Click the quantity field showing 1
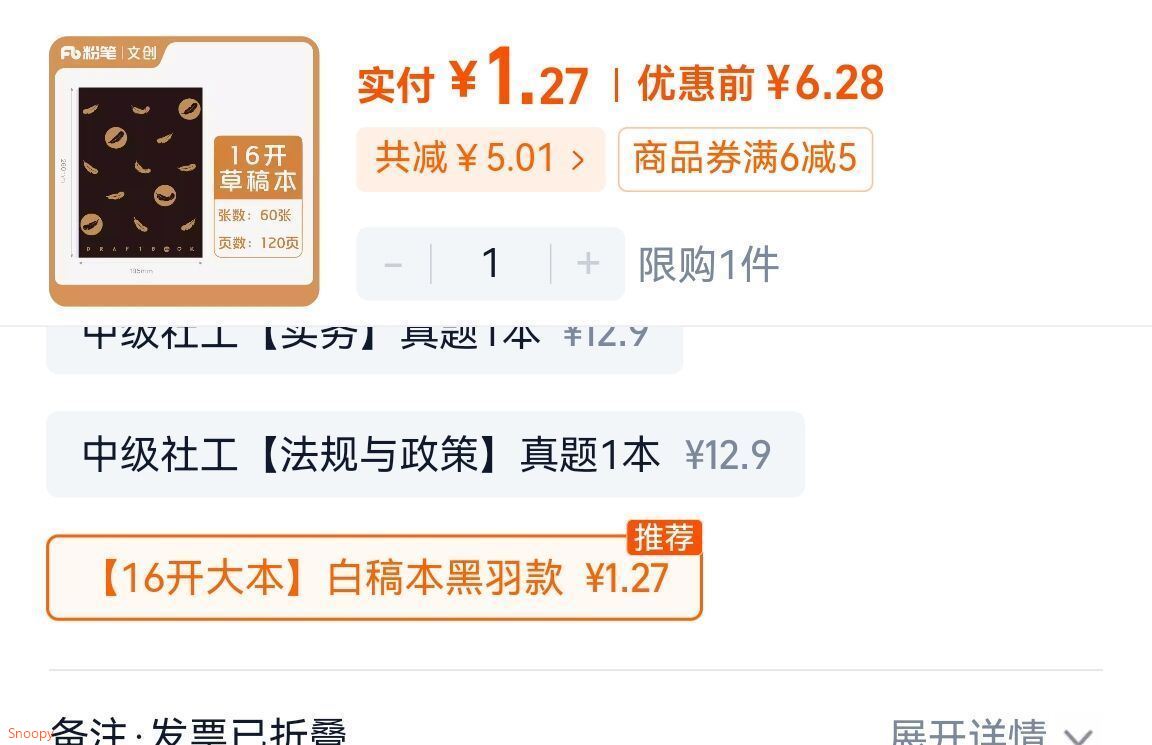This screenshot has width=1152, height=745. (x=491, y=264)
